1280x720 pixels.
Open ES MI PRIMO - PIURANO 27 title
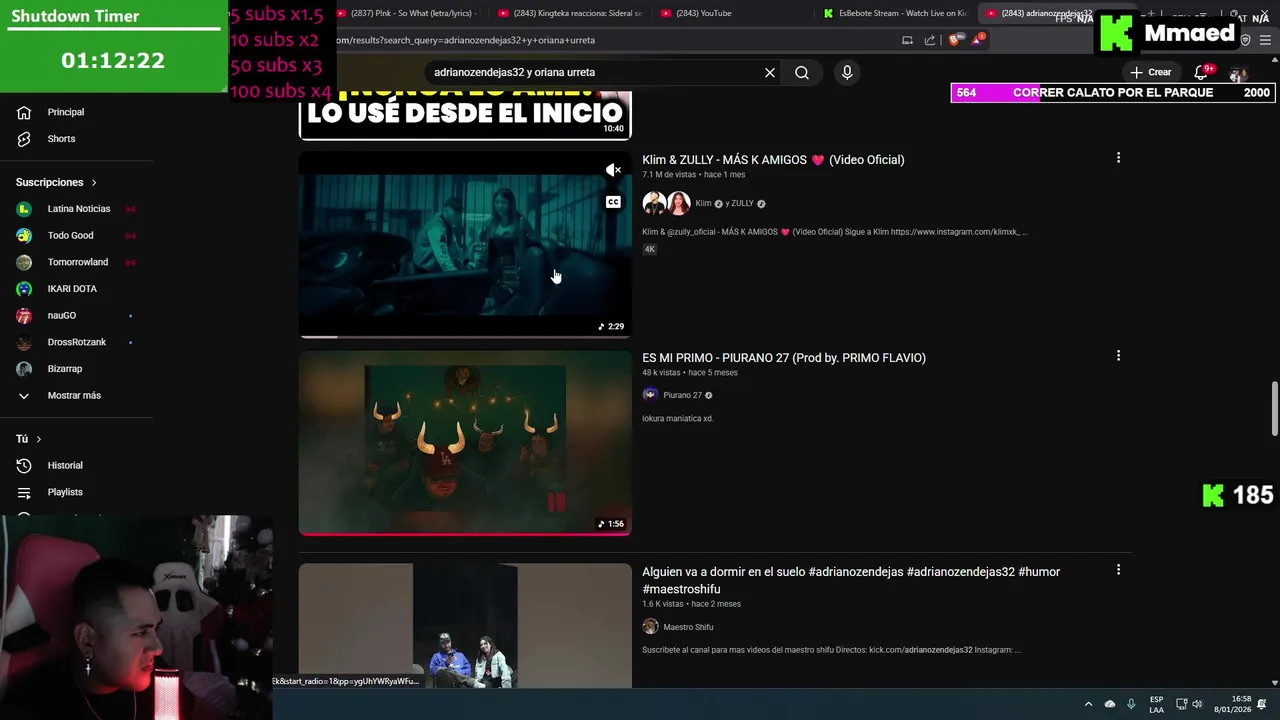coord(784,358)
